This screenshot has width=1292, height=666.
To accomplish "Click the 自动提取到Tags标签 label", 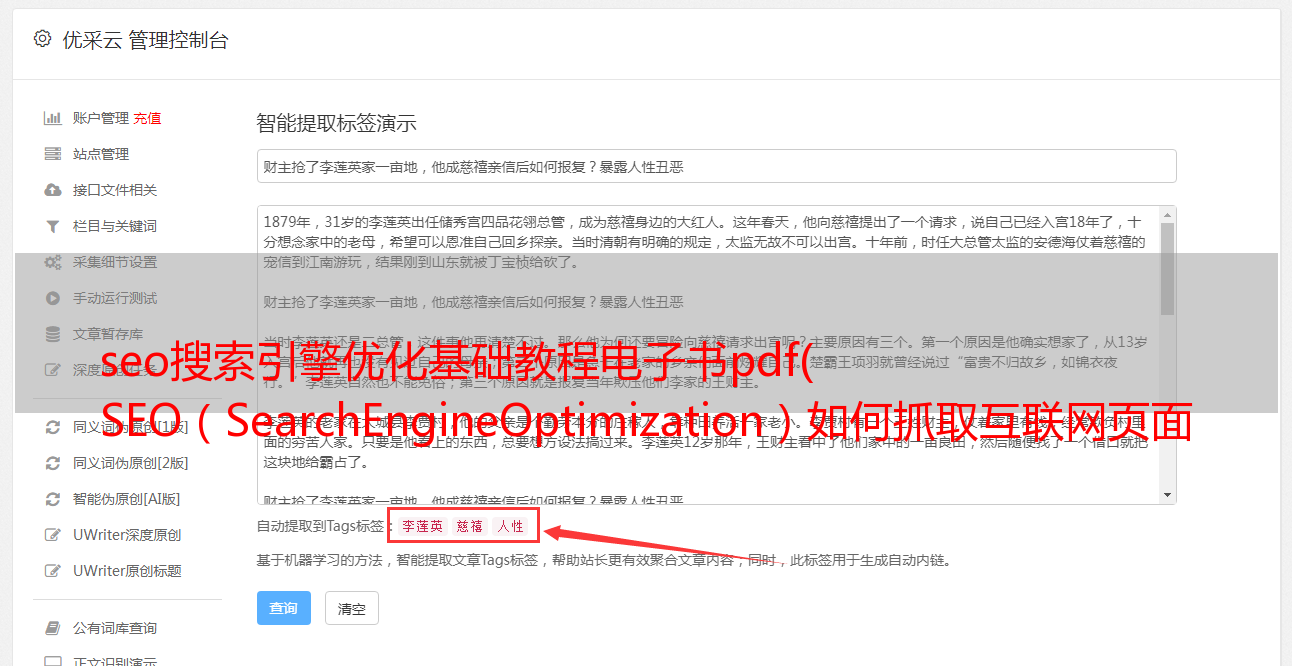I will [x=323, y=526].
